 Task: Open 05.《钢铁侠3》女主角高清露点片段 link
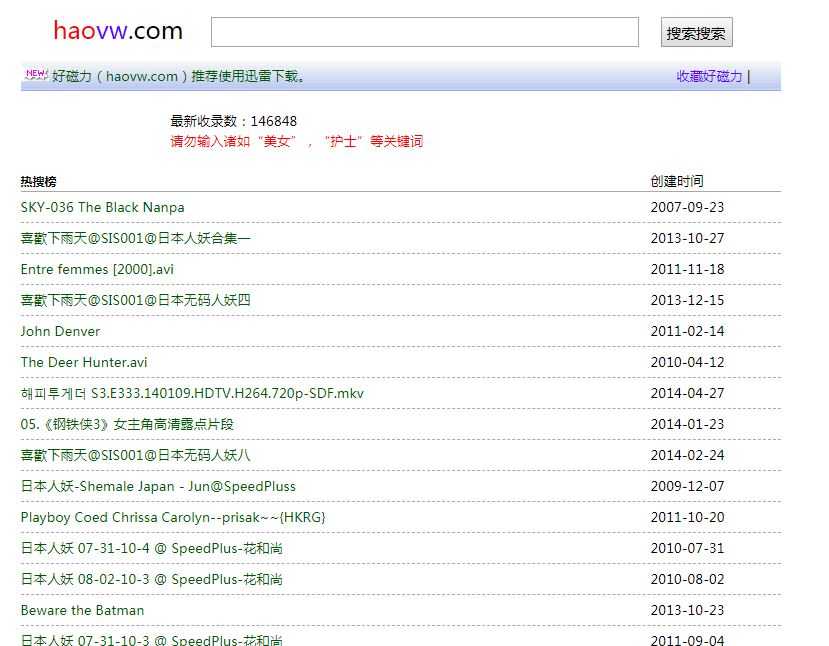(x=127, y=424)
